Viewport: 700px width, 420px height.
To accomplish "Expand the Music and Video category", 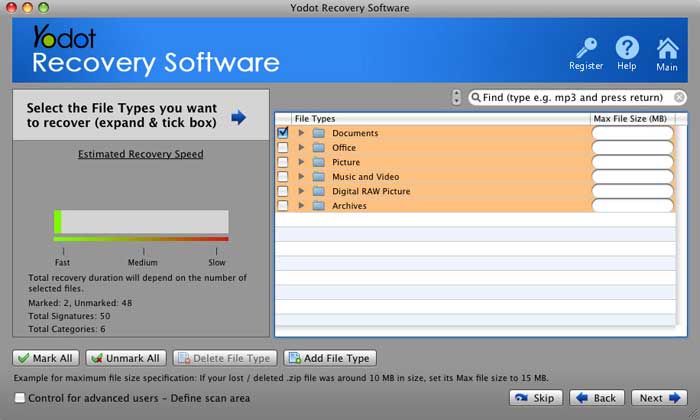I will pos(301,176).
